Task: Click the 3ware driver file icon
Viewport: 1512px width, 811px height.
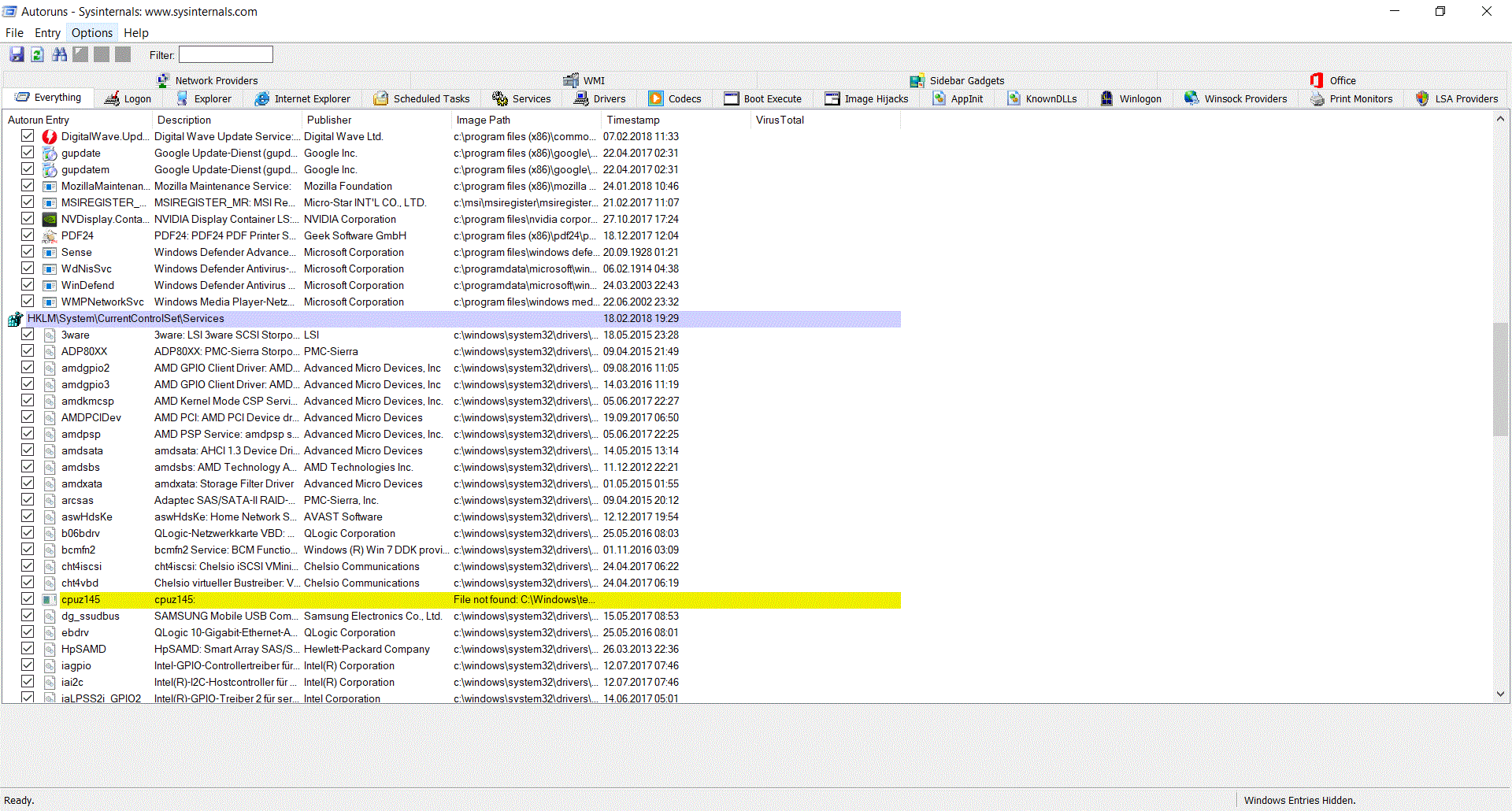Action: tap(50, 335)
